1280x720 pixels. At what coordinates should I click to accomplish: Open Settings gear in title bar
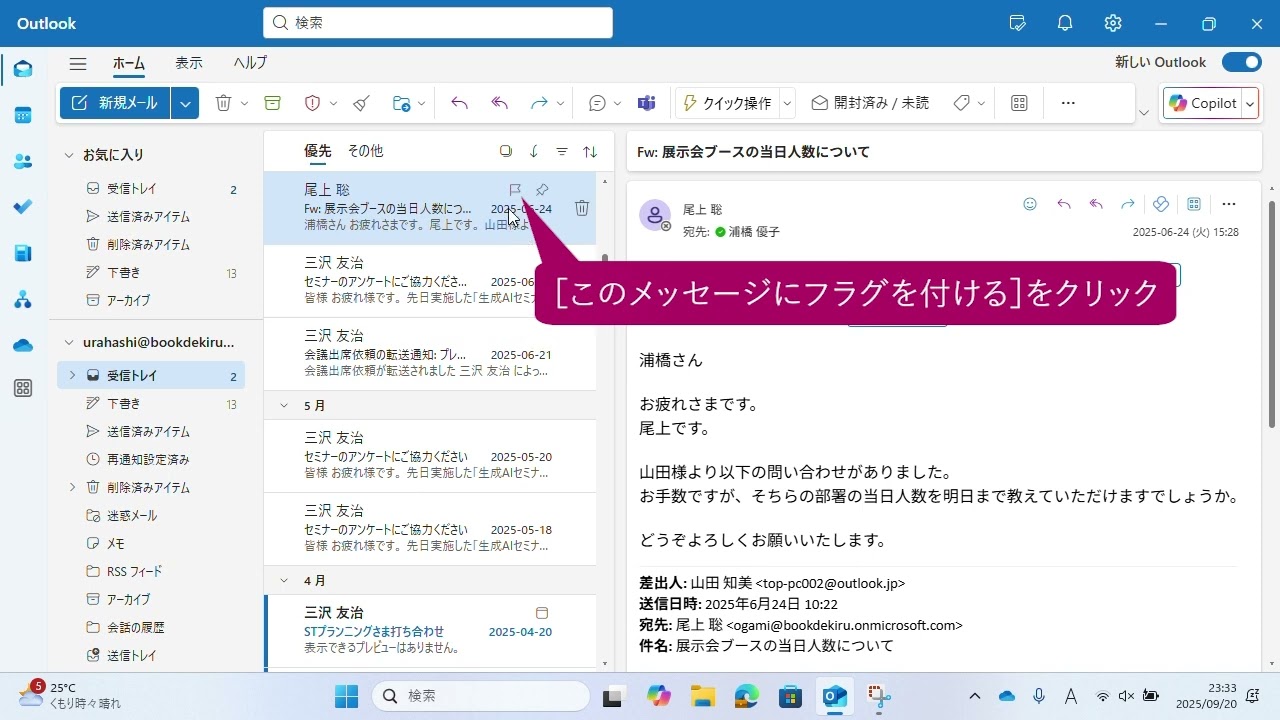1113,23
